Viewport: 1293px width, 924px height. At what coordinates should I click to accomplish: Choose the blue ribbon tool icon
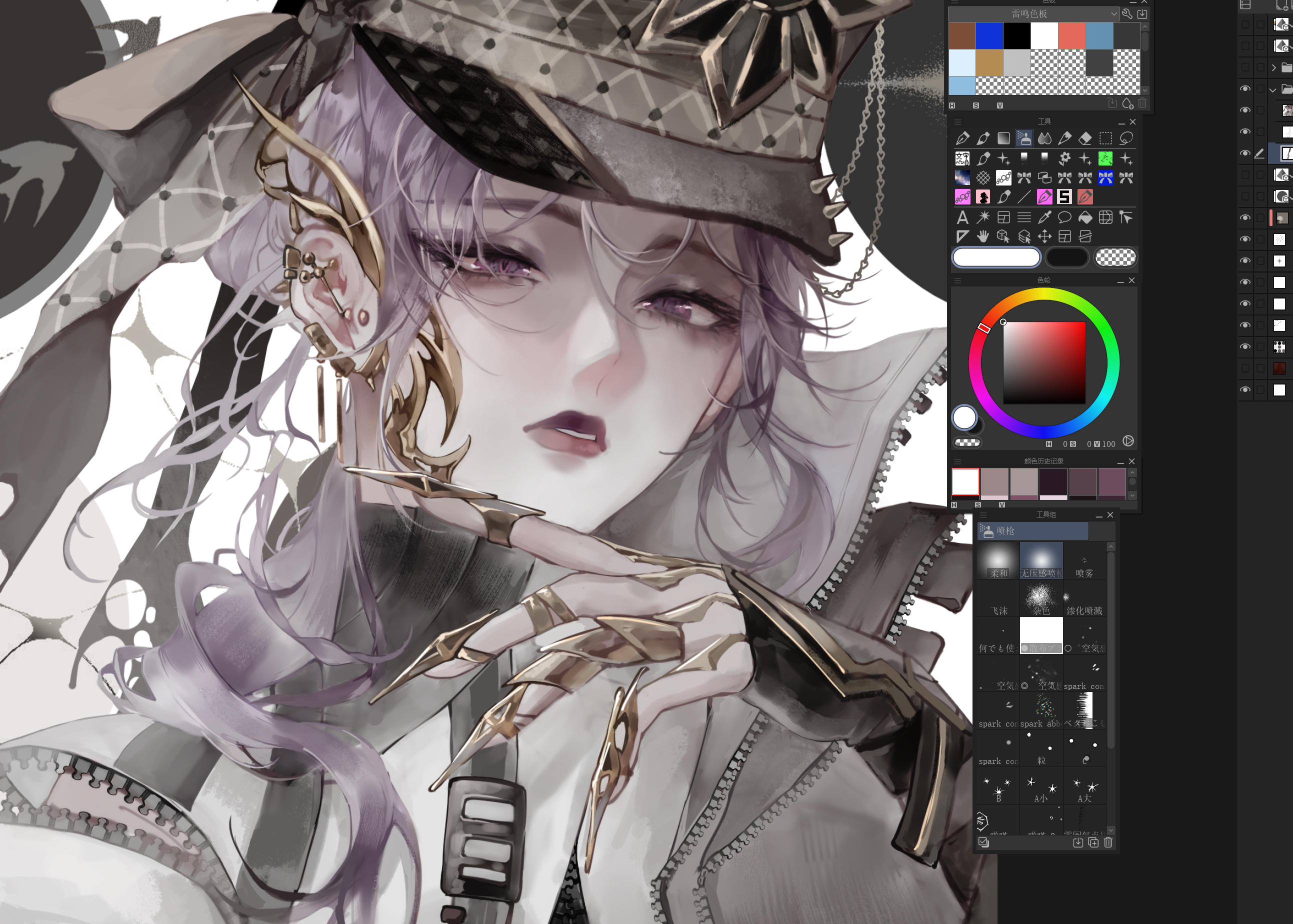[1105, 177]
